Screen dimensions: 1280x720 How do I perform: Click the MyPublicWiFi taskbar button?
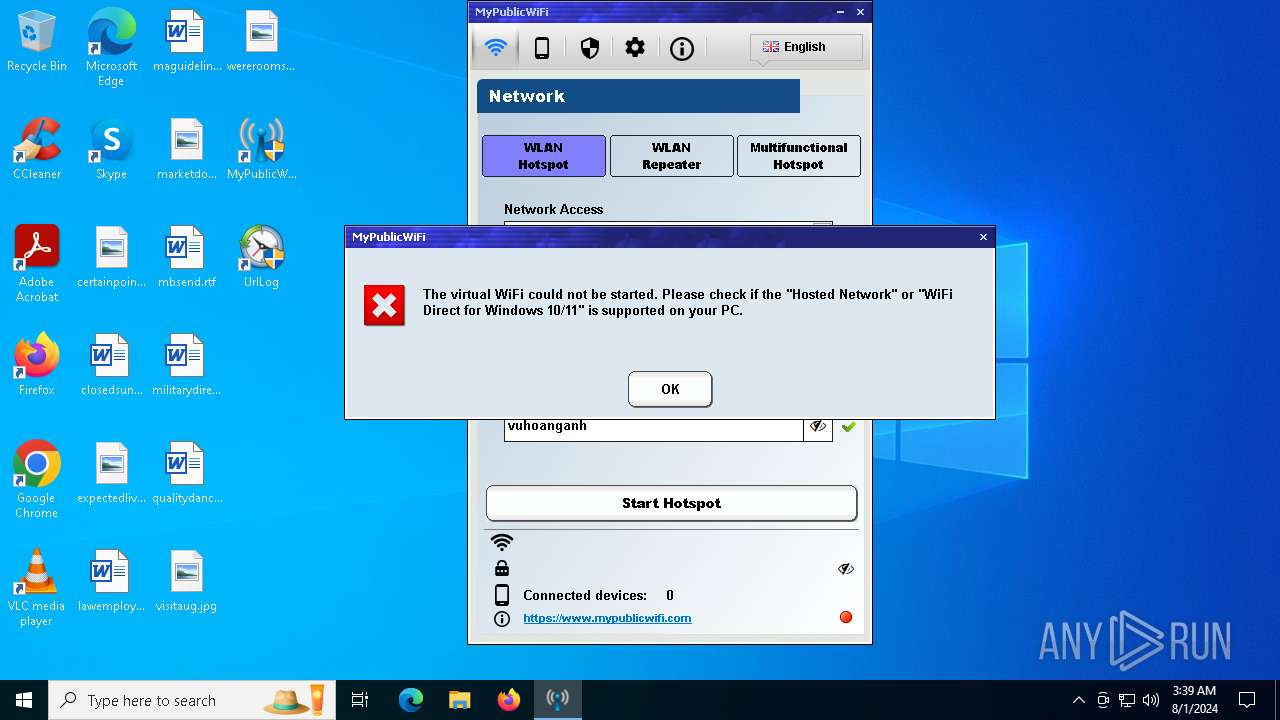click(x=558, y=700)
